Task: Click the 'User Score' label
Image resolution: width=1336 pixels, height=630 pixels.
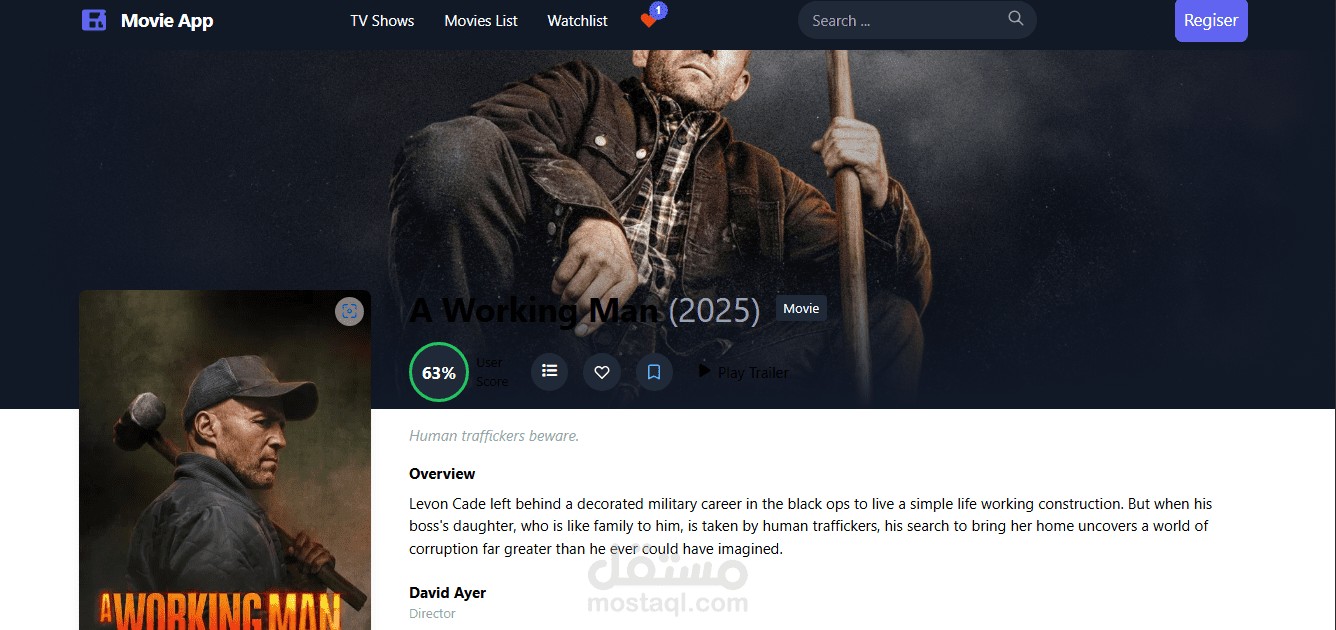Action: (492, 372)
